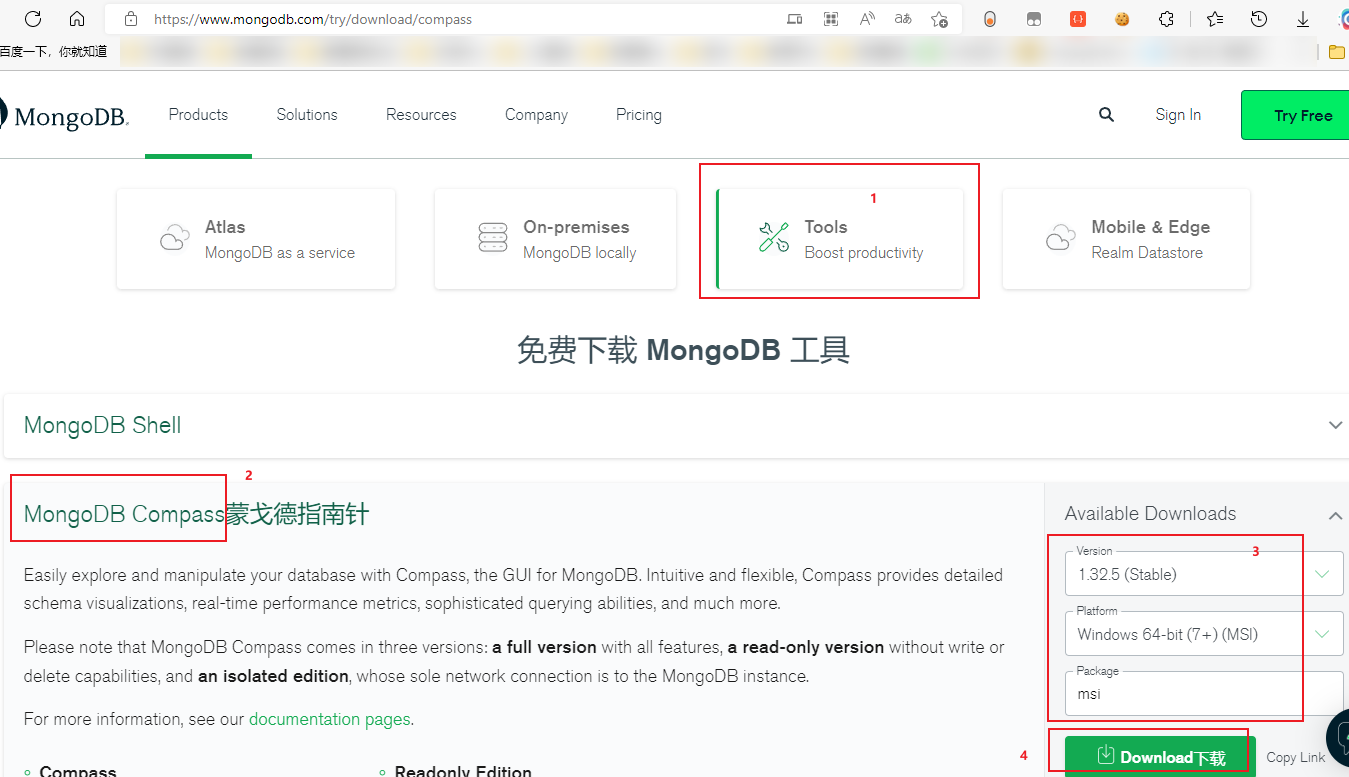The image size is (1349, 777).
Task: Go to the browser home page icon
Action: point(77,19)
